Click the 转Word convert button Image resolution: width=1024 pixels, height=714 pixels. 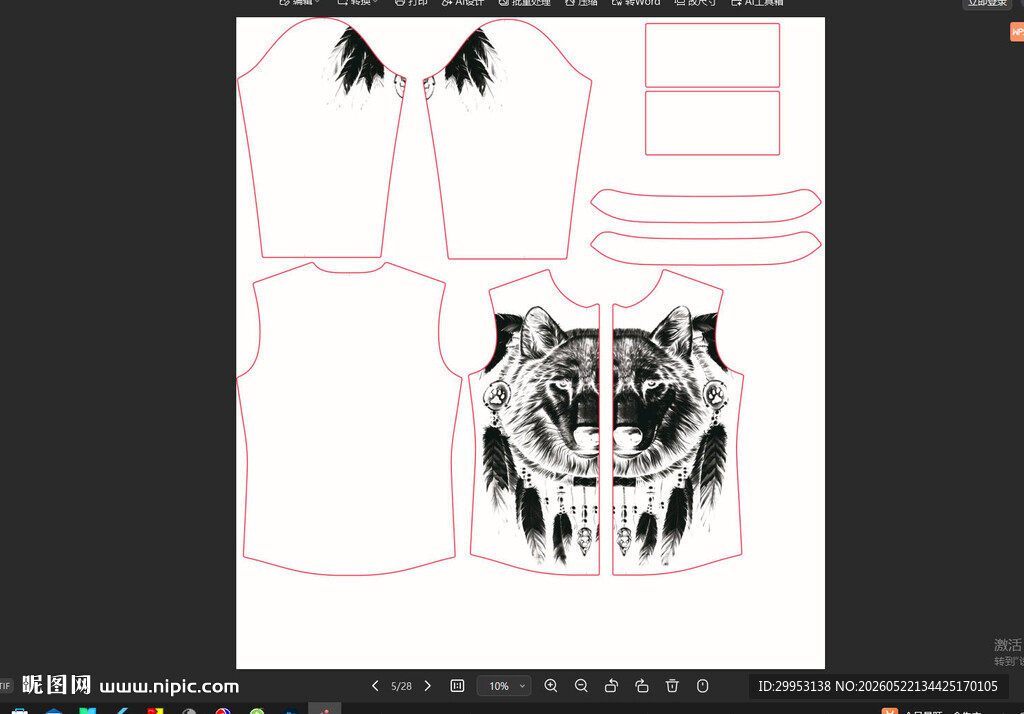pyautogui.click(x=635, y=3)
